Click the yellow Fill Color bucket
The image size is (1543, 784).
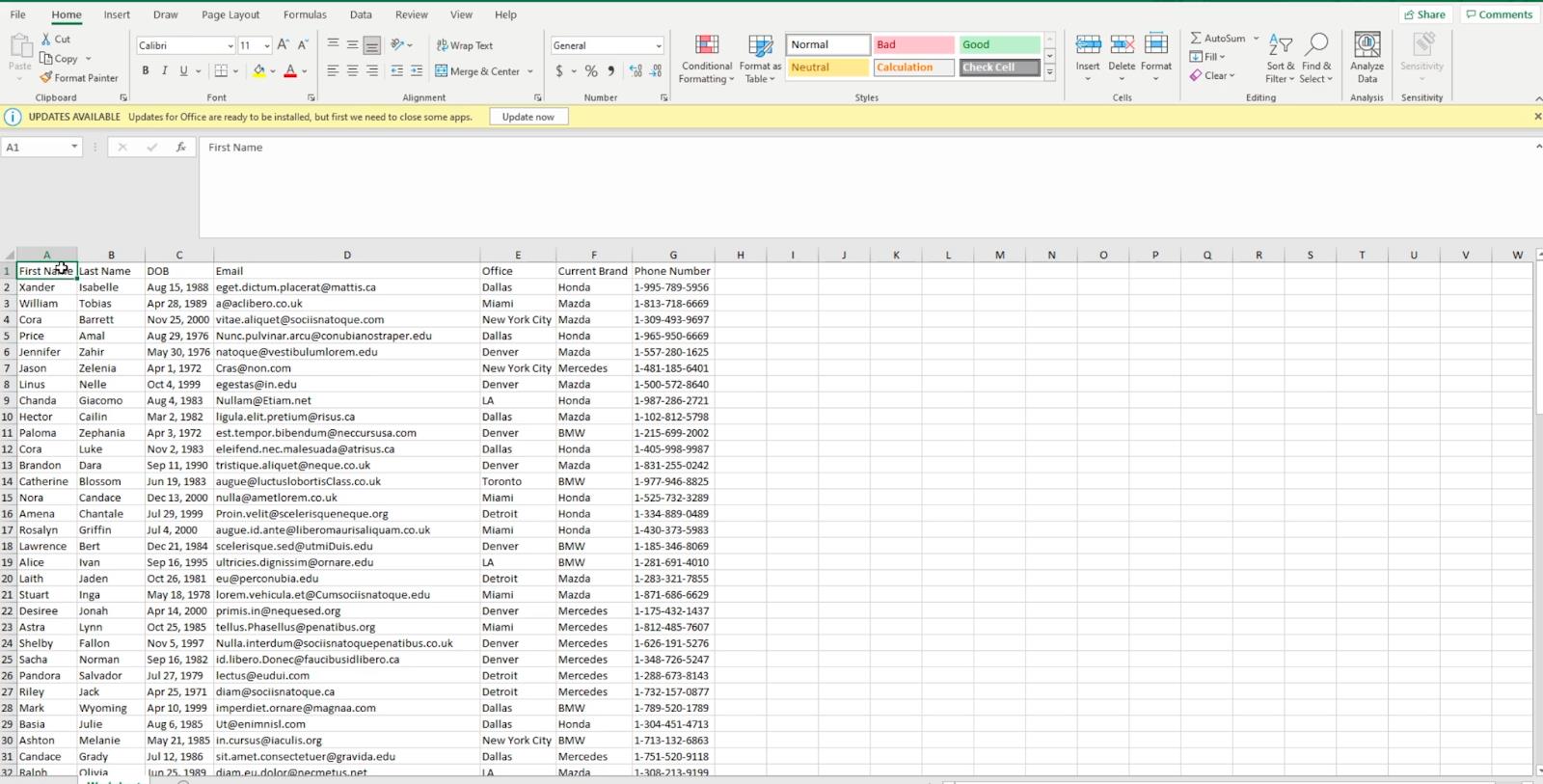pos(258,71)
